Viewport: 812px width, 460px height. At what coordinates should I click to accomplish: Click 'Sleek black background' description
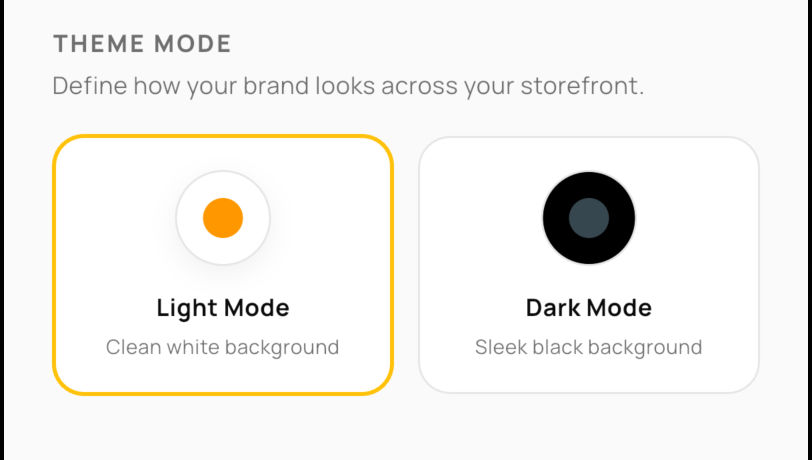(589, 347)
